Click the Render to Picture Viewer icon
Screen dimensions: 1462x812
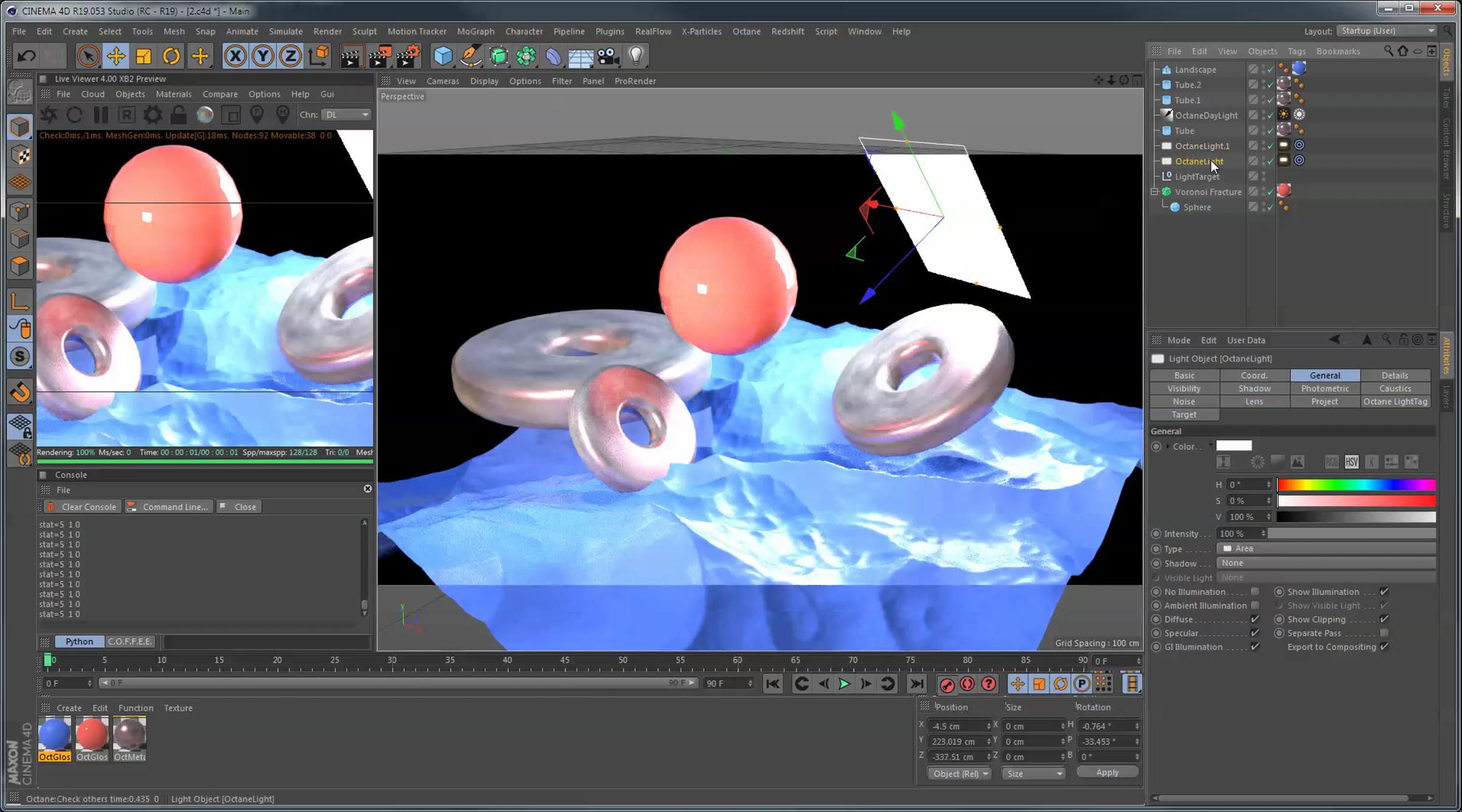pyautogui.click(x=379, y=56)
